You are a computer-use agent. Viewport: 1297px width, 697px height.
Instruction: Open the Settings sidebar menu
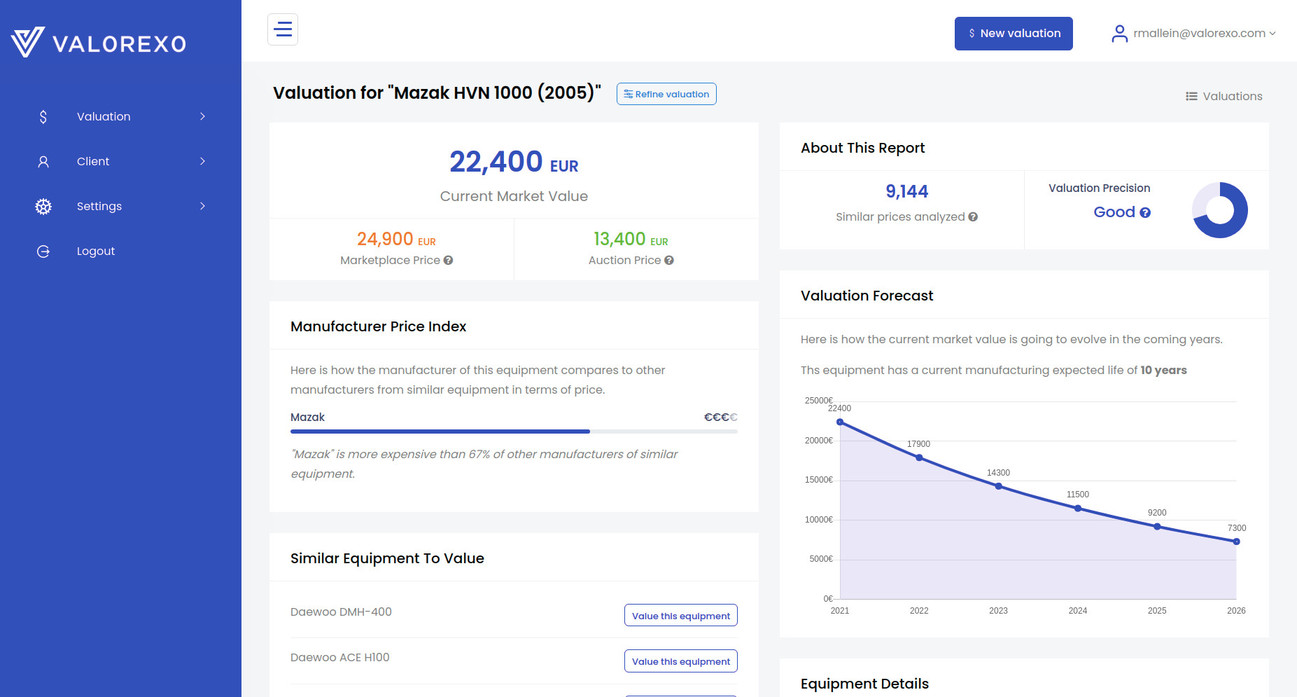pyautogui.click(x=121, y=207)
